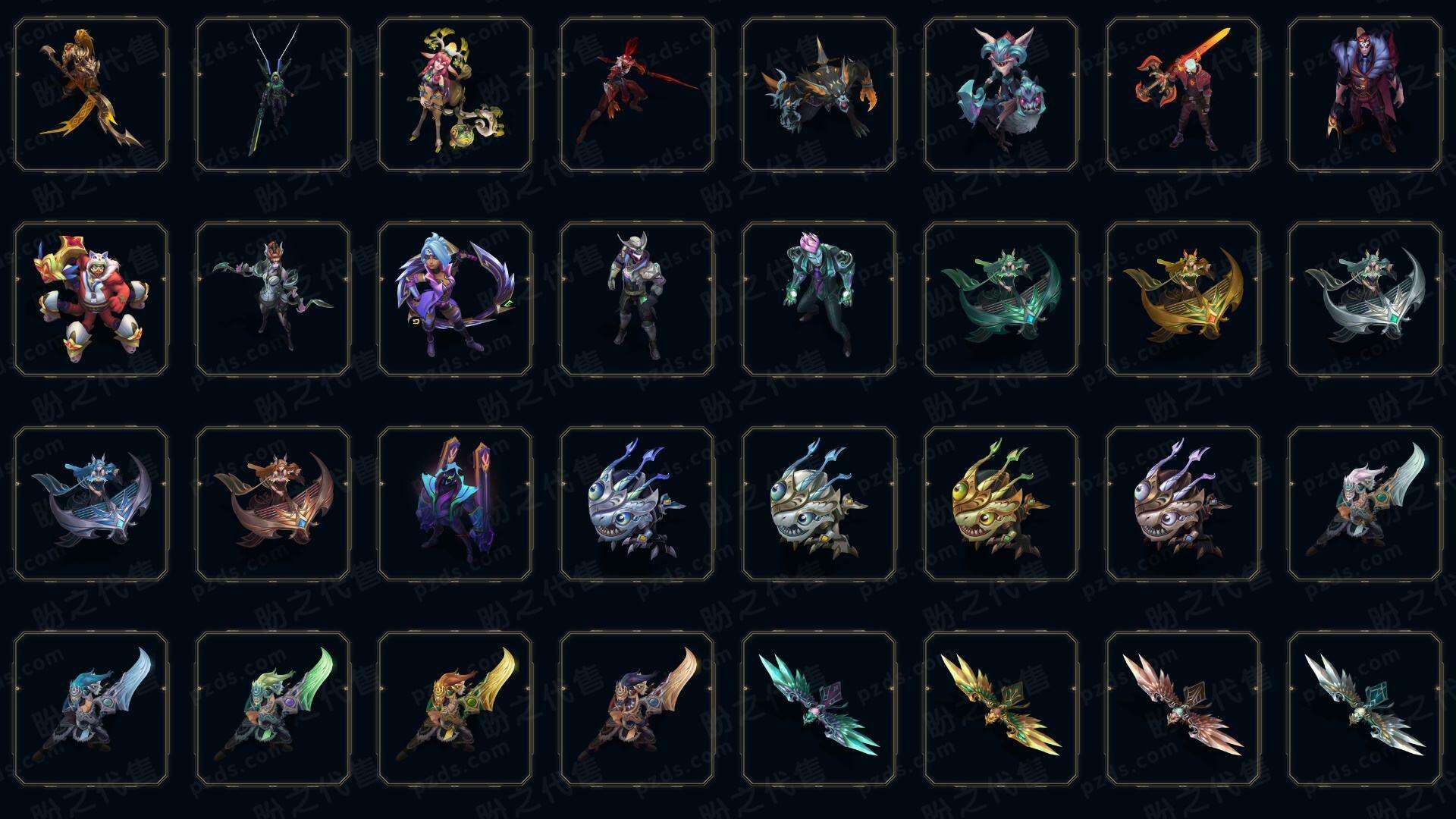Image resolution: width=1456 pixels, height=819 pixels.
Task: Click the teal feathered bird icon
Action: tap(819, 709)
